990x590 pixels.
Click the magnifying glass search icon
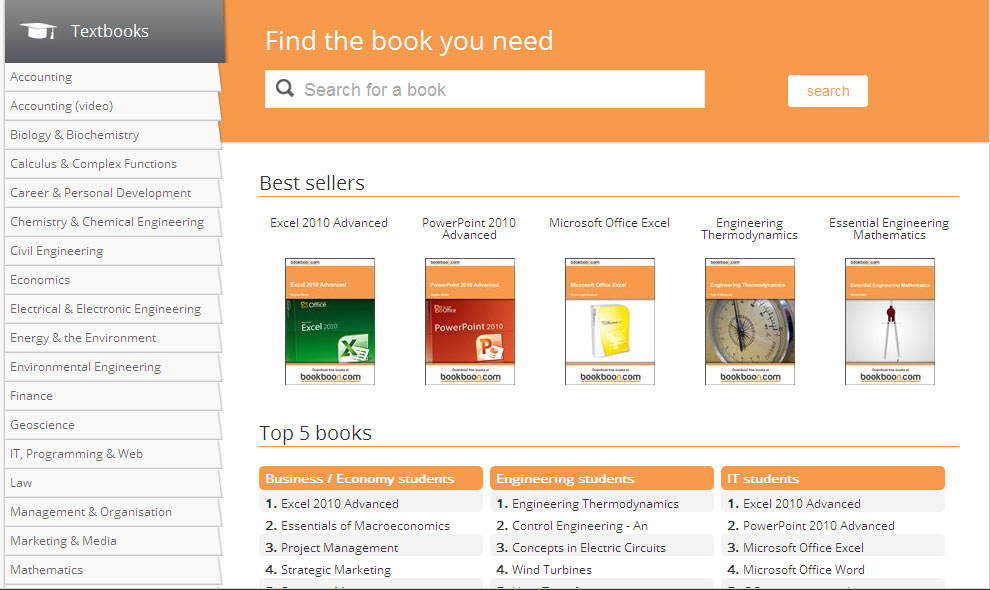coord(285,88)
